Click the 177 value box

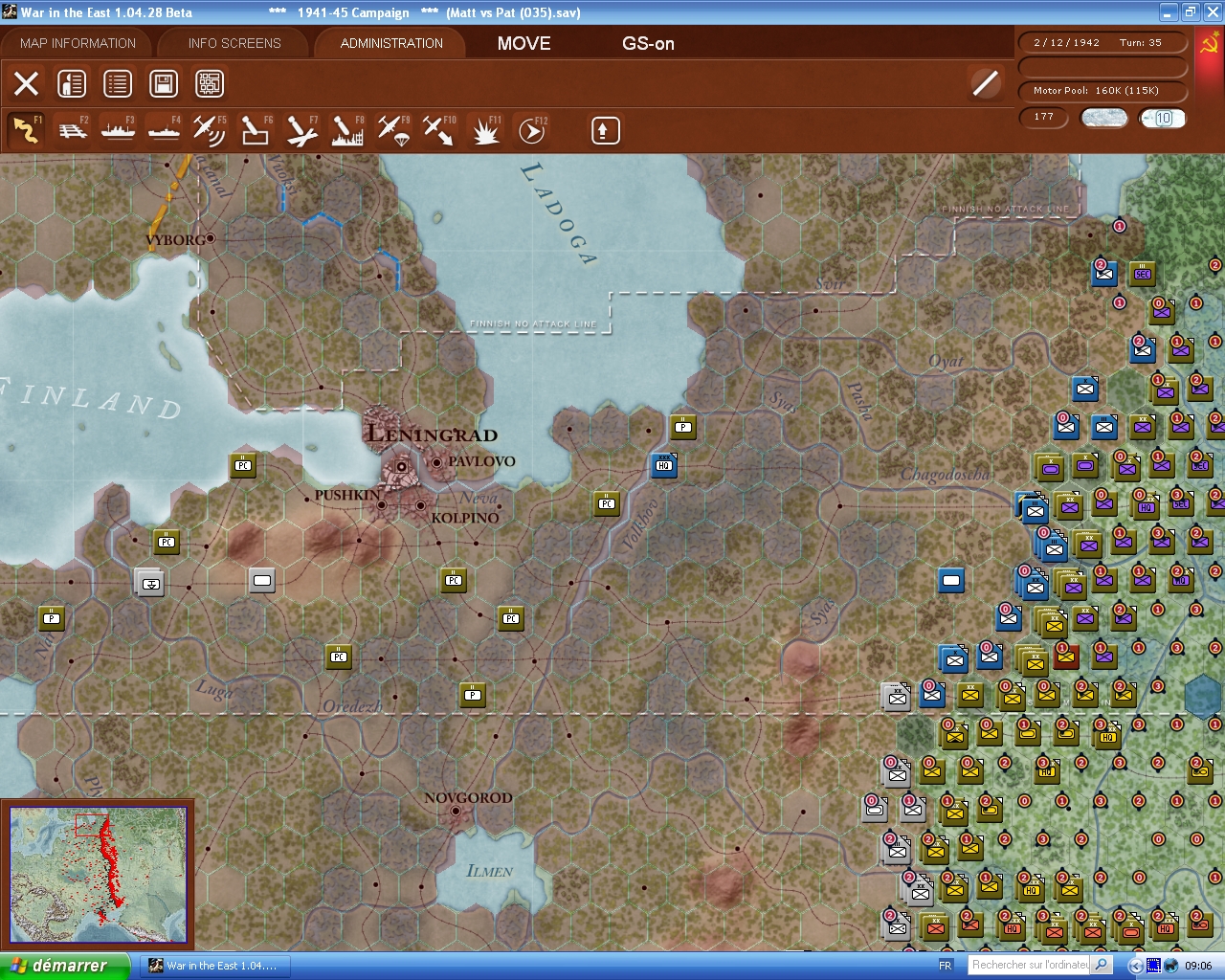[x=1043, y=118]
